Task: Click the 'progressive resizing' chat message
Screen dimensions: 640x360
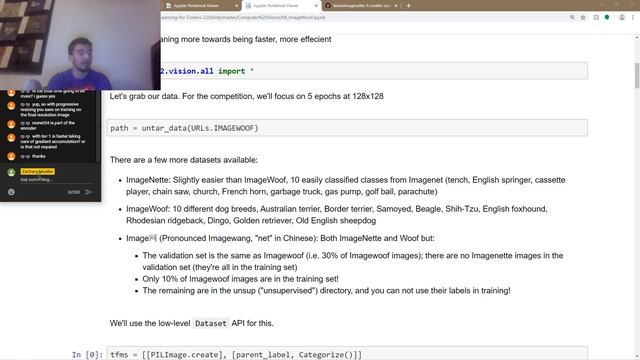Action: coord(51,110)
